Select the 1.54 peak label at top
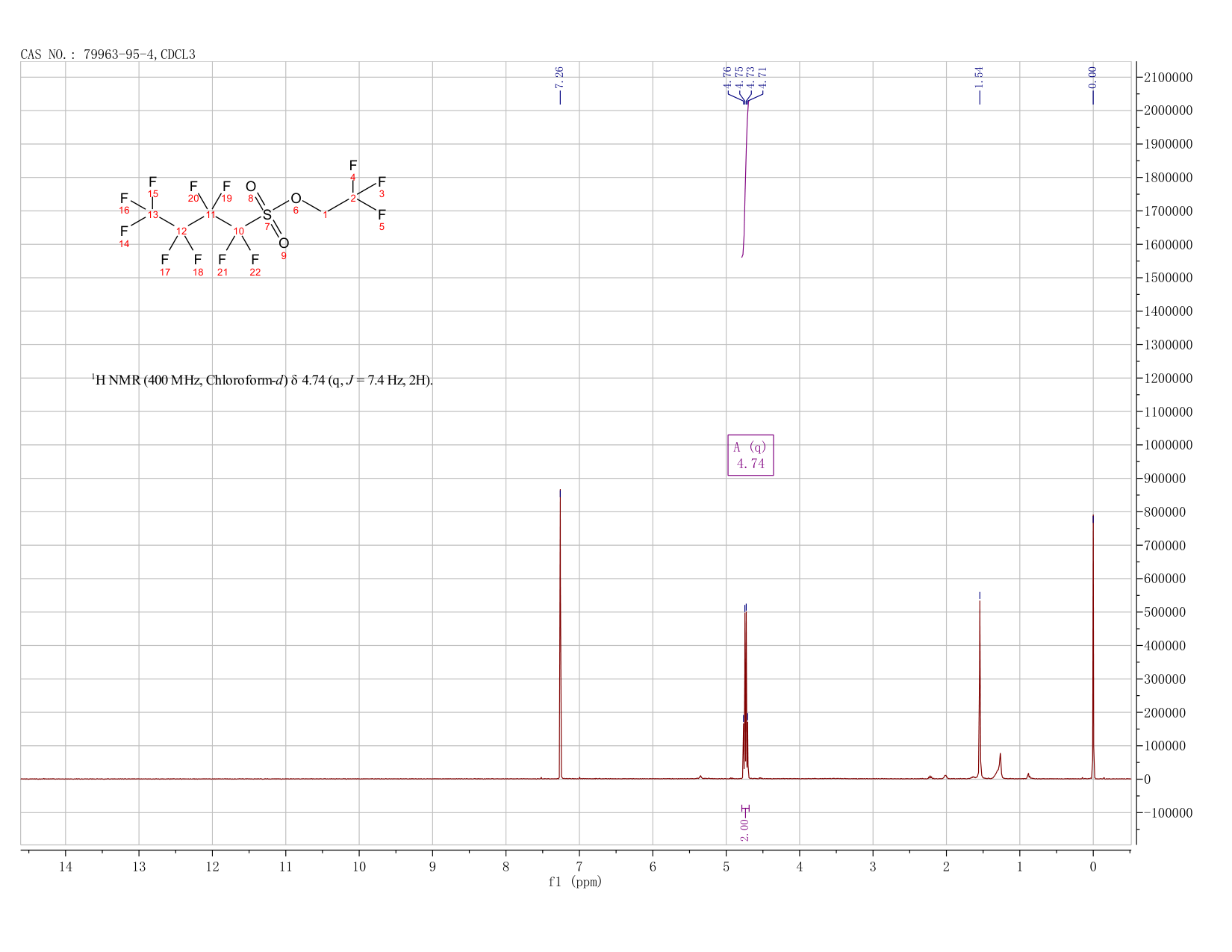 (x=980, y=76)
